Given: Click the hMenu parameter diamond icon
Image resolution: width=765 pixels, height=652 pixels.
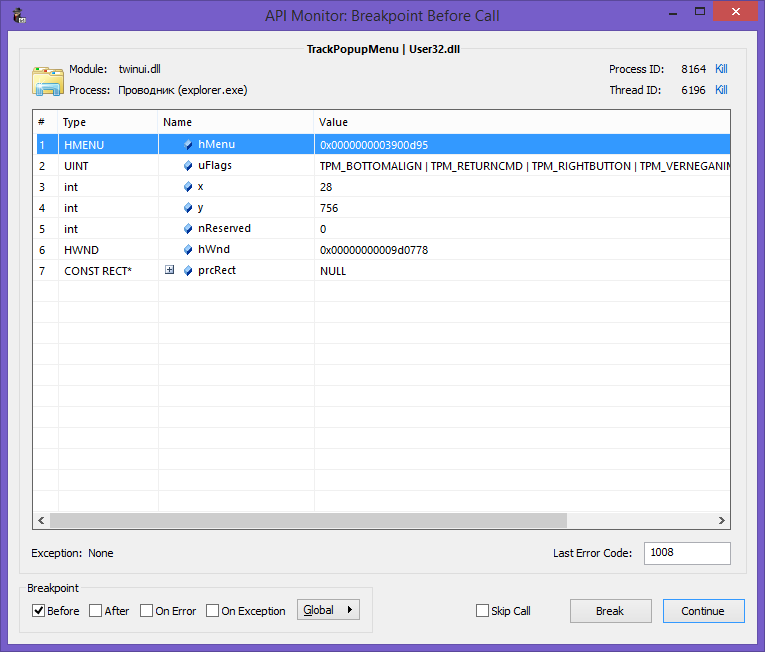Looking at the screenshot, I should pyautogui.click(x=188, y=144).
